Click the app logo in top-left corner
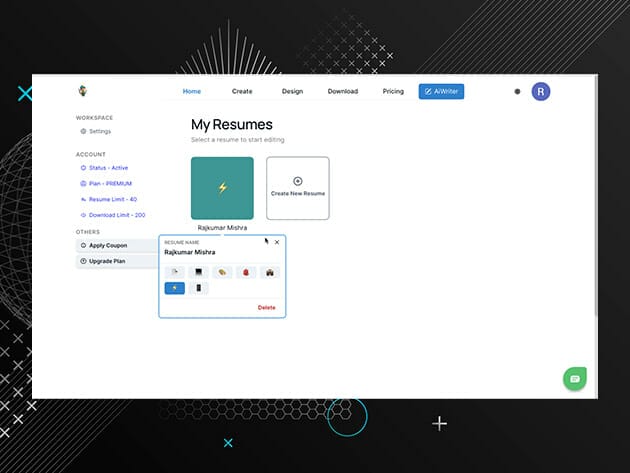 click(83, 91)
